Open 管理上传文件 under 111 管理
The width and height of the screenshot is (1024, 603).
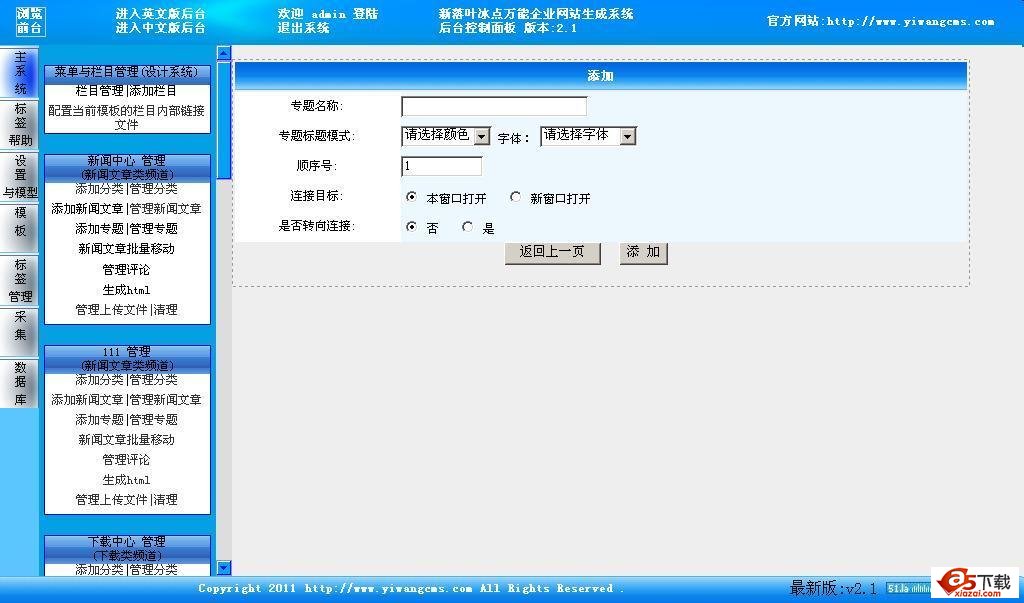tap(112, 500)
